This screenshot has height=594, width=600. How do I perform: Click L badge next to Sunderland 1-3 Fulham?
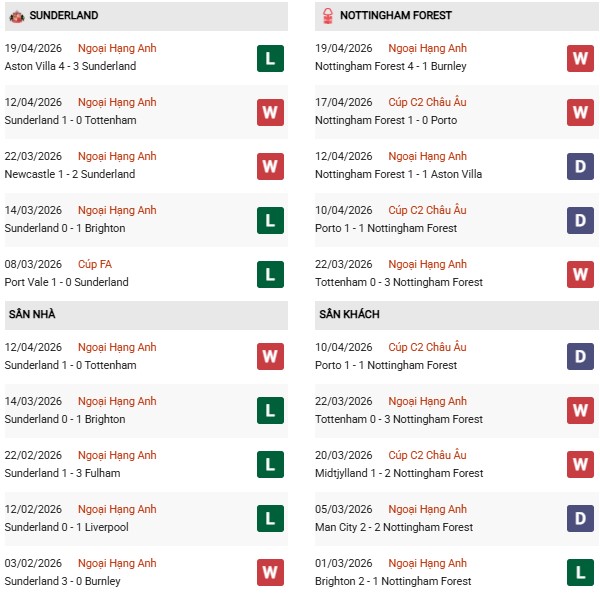270,465
